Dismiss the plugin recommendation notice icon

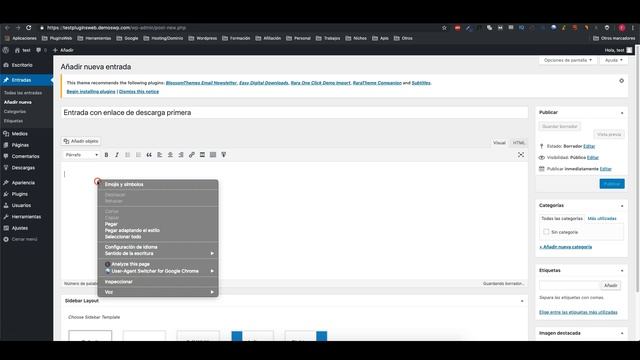tap(621, 81)
